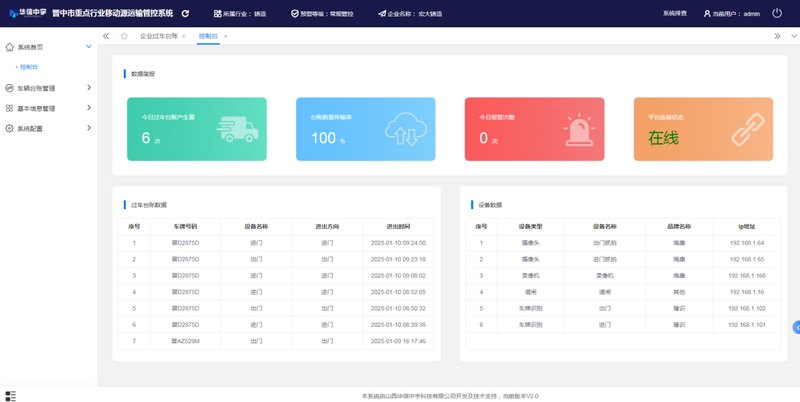Click the cloud upload icon on the blue card
The image size is (800, 402).
coord(405,130)
